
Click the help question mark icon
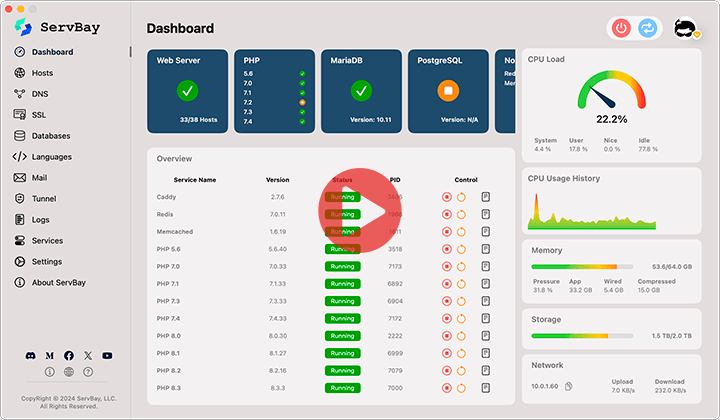88,372
